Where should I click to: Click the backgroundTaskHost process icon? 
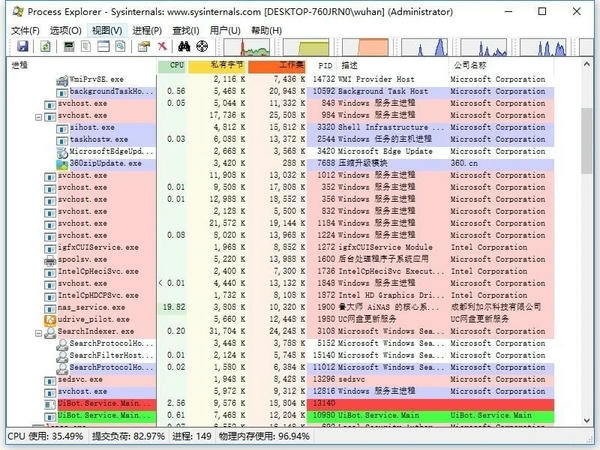(x=62, y=92)
